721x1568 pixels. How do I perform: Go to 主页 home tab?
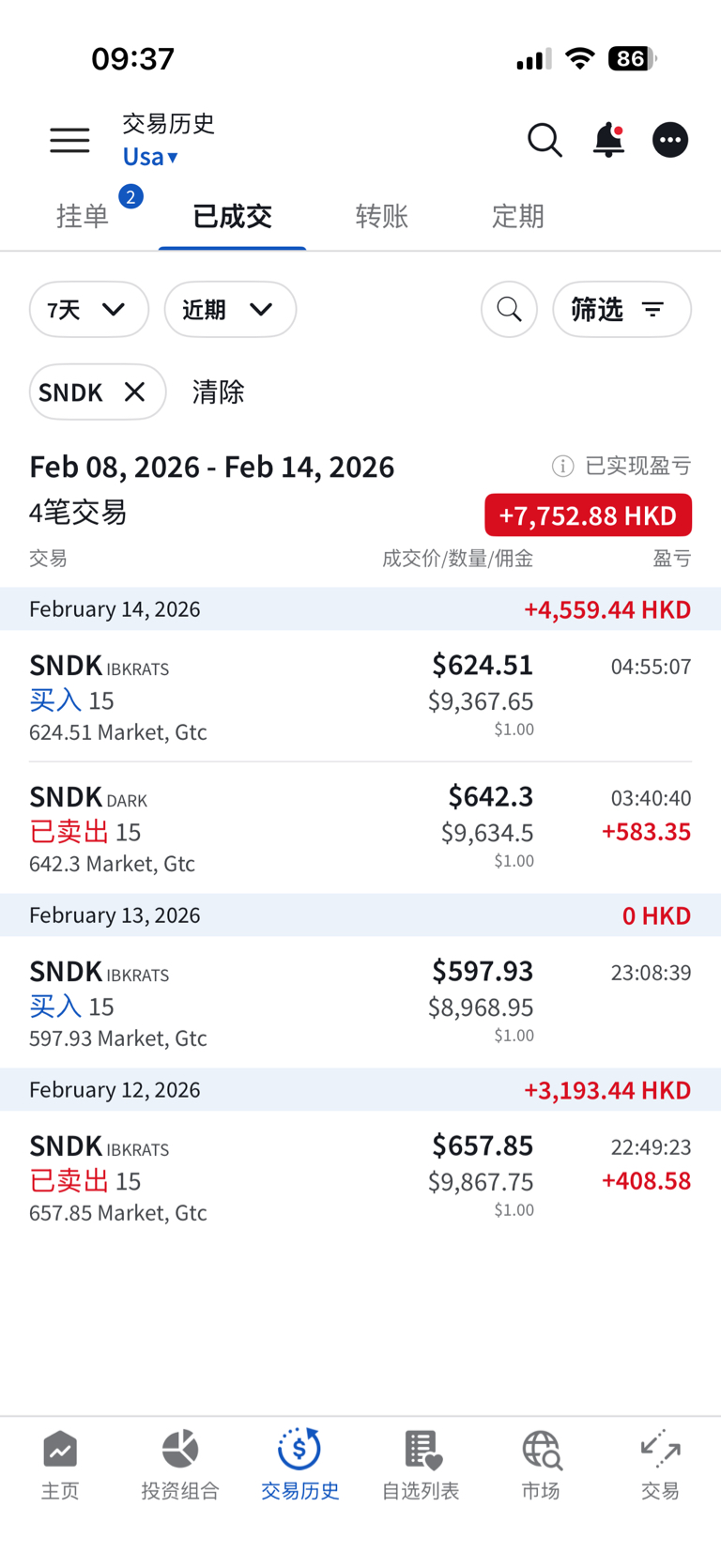click(60, 1465)
